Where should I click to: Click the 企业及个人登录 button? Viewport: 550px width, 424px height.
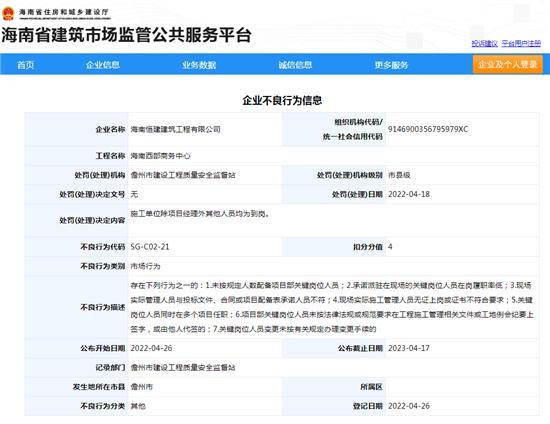coord(508,65)
